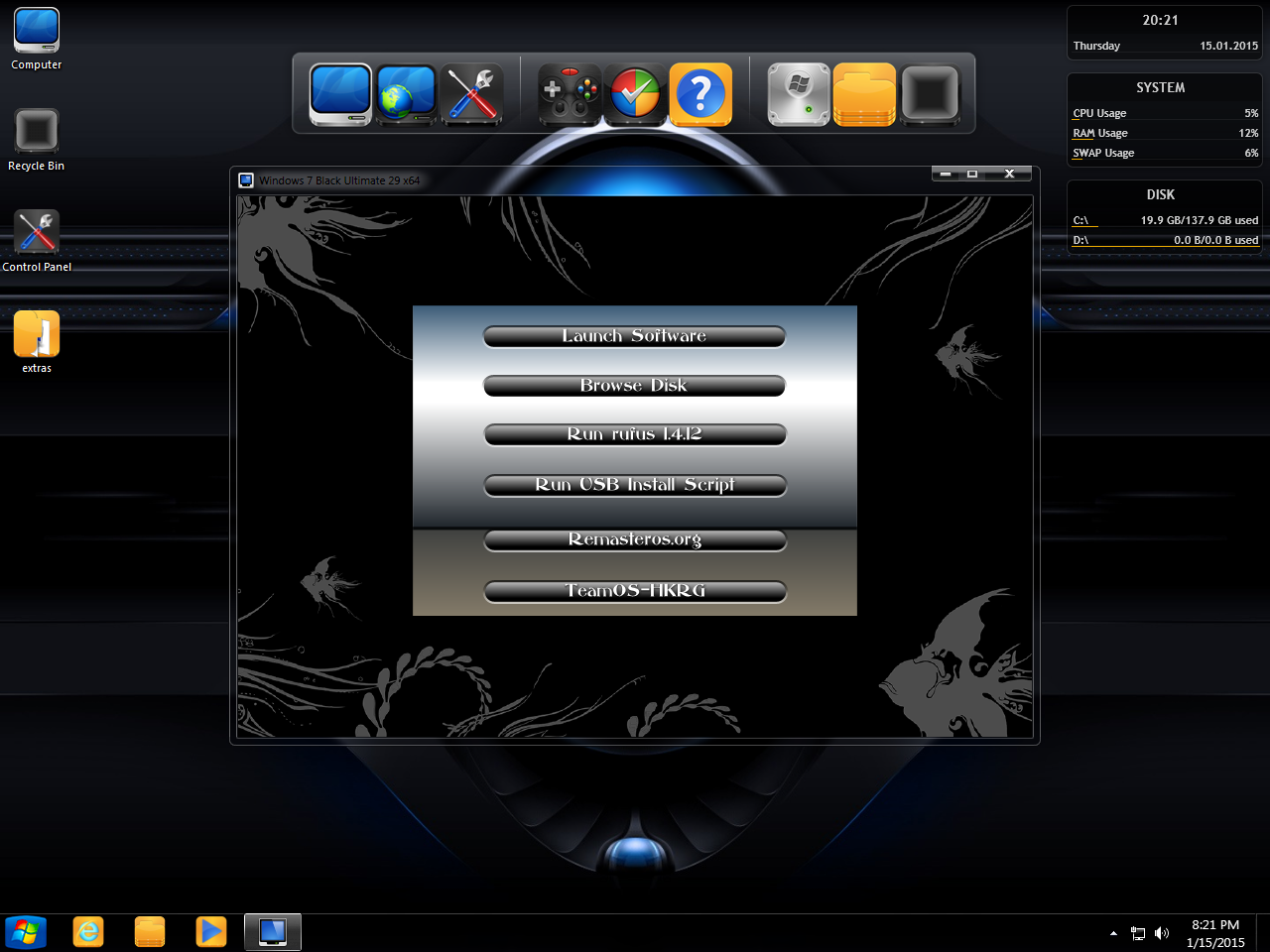This screenshot has height=952, width=1270.
Task: Click the Show Desktop strip at taskbar end
Action: click(1263, 932)
